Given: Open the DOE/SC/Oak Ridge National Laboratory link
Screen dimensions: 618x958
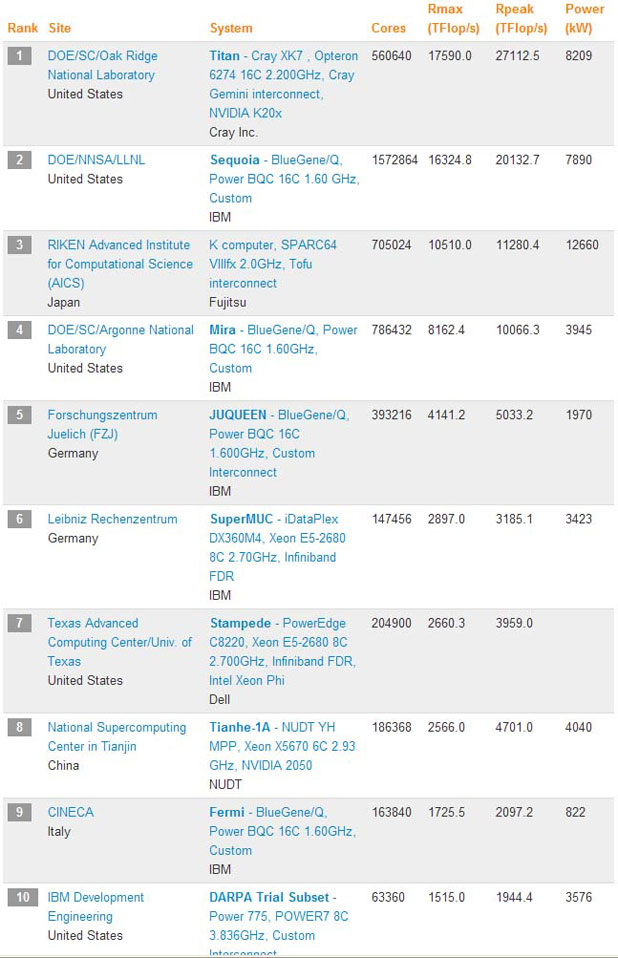Looking at the screenshot, I should (x=102, y=65).
